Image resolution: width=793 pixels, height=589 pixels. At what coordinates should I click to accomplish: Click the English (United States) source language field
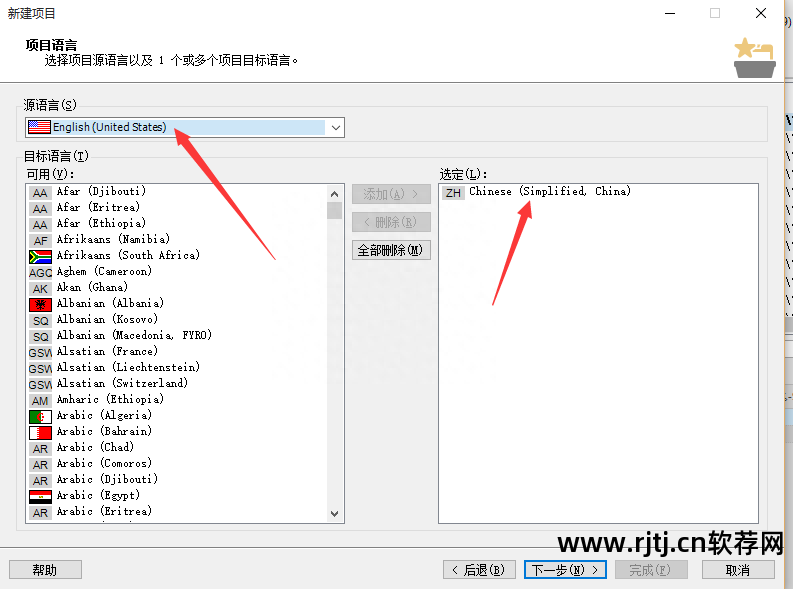point(185,127)
